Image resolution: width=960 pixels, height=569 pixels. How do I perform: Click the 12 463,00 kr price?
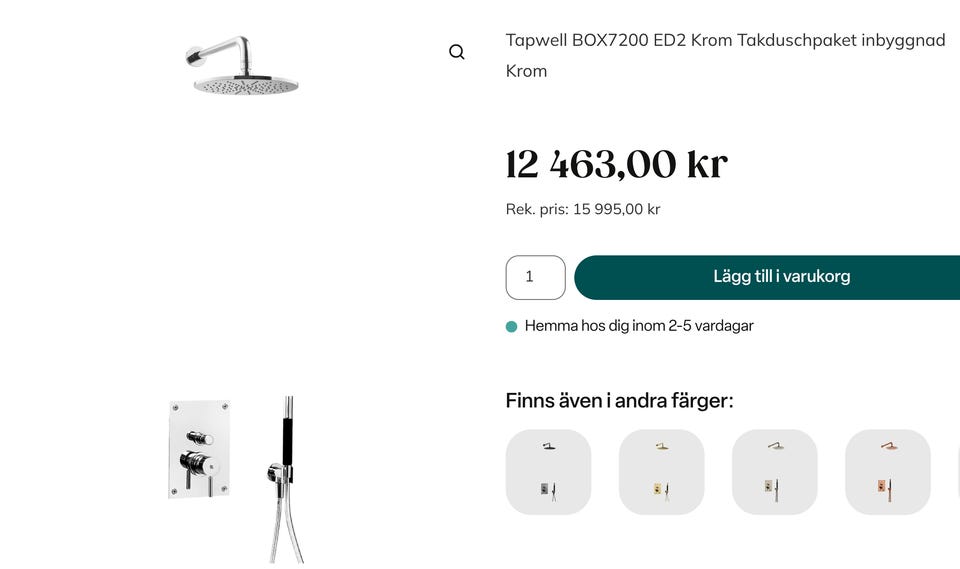tap(616, 164)
